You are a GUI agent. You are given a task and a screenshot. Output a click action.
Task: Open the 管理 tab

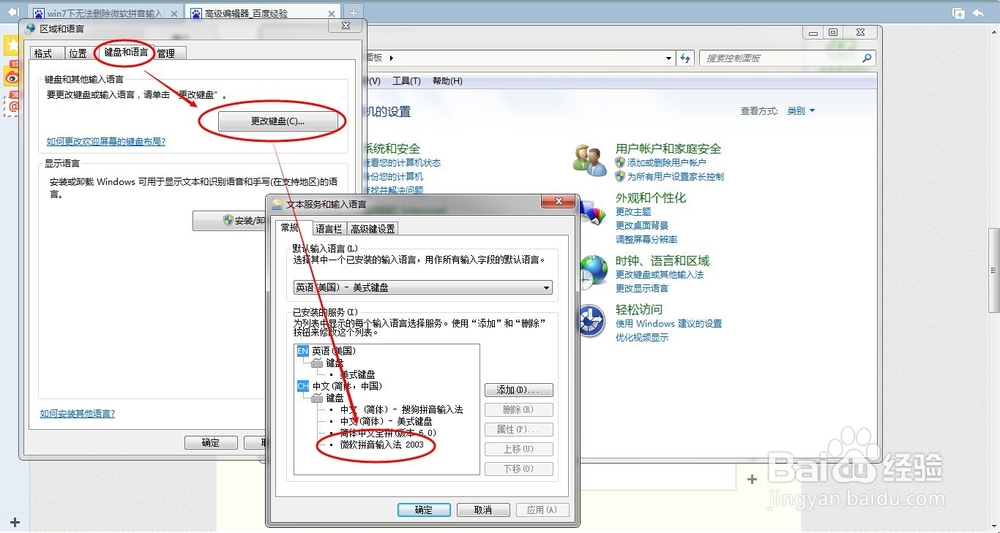pos(166,54)
